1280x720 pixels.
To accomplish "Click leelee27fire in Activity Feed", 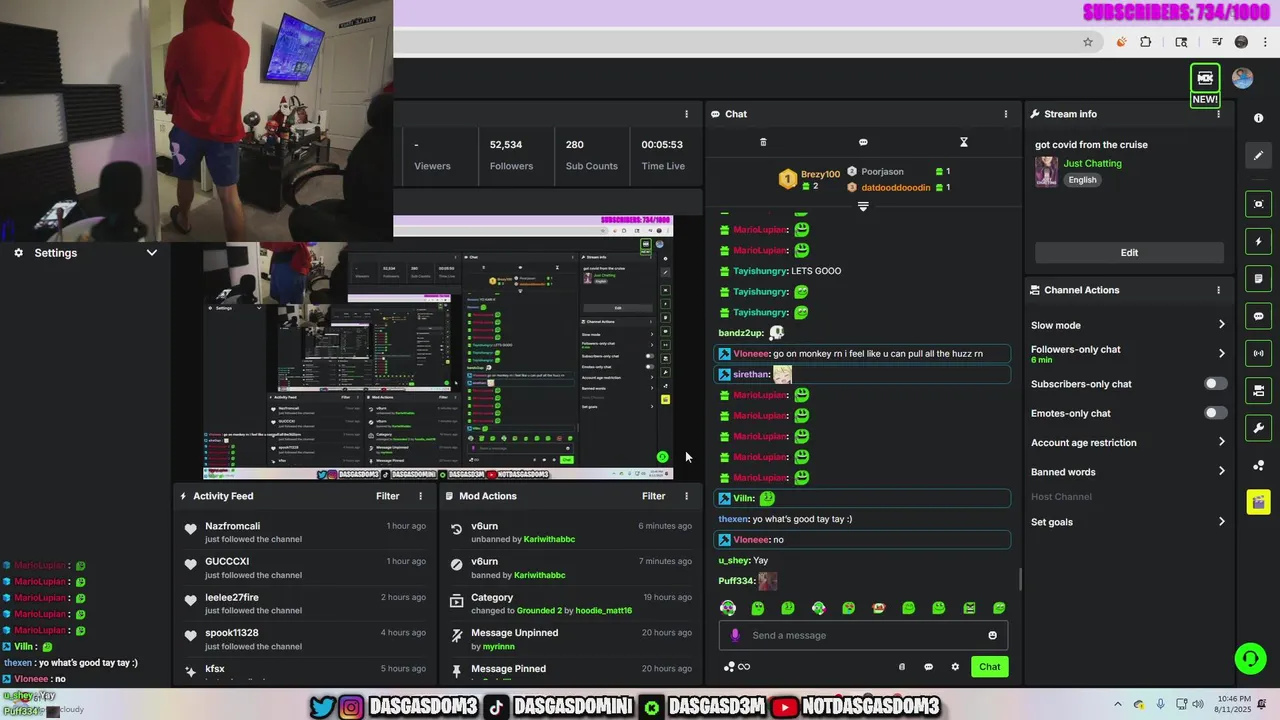I will [232, 597].
